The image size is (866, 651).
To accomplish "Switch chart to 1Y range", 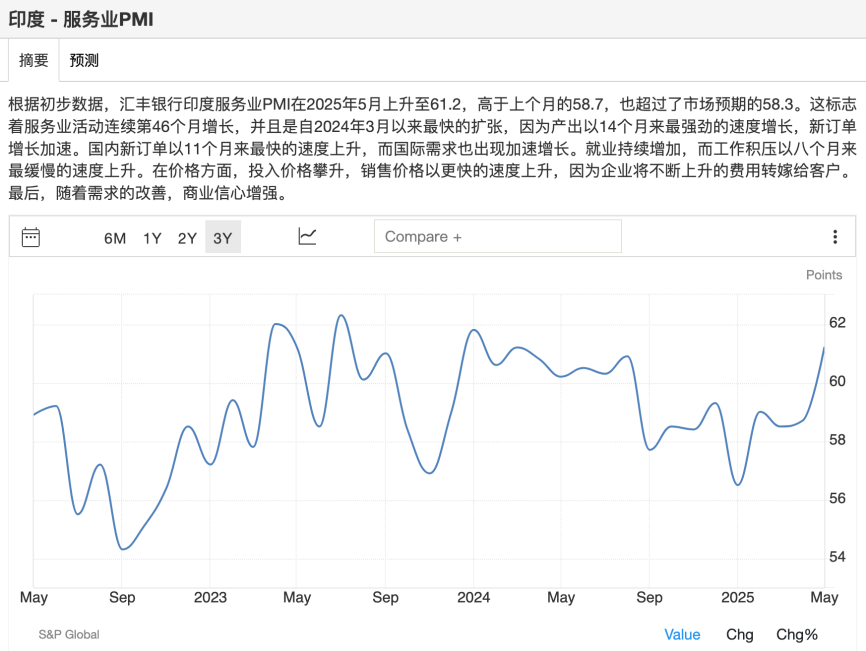I will click(x=152, y=238).
